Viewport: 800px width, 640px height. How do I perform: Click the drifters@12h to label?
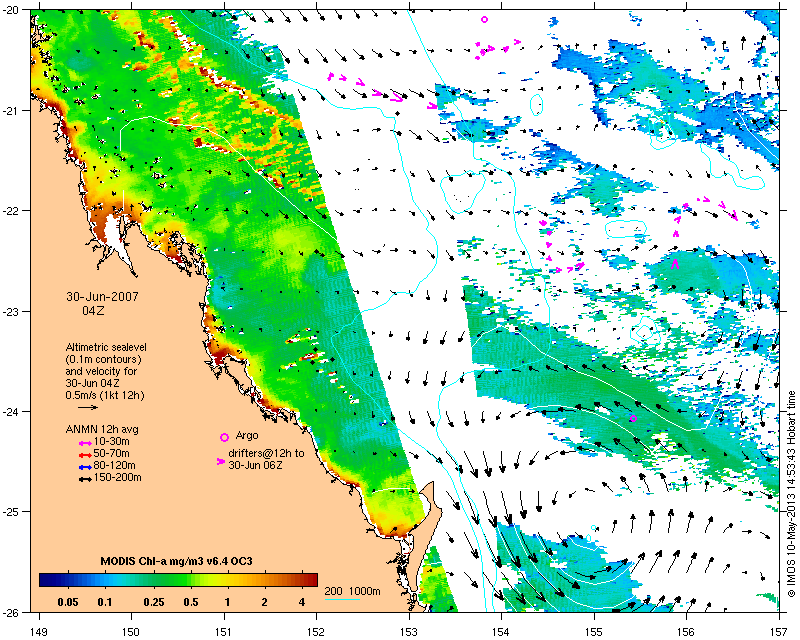point(266,453)
